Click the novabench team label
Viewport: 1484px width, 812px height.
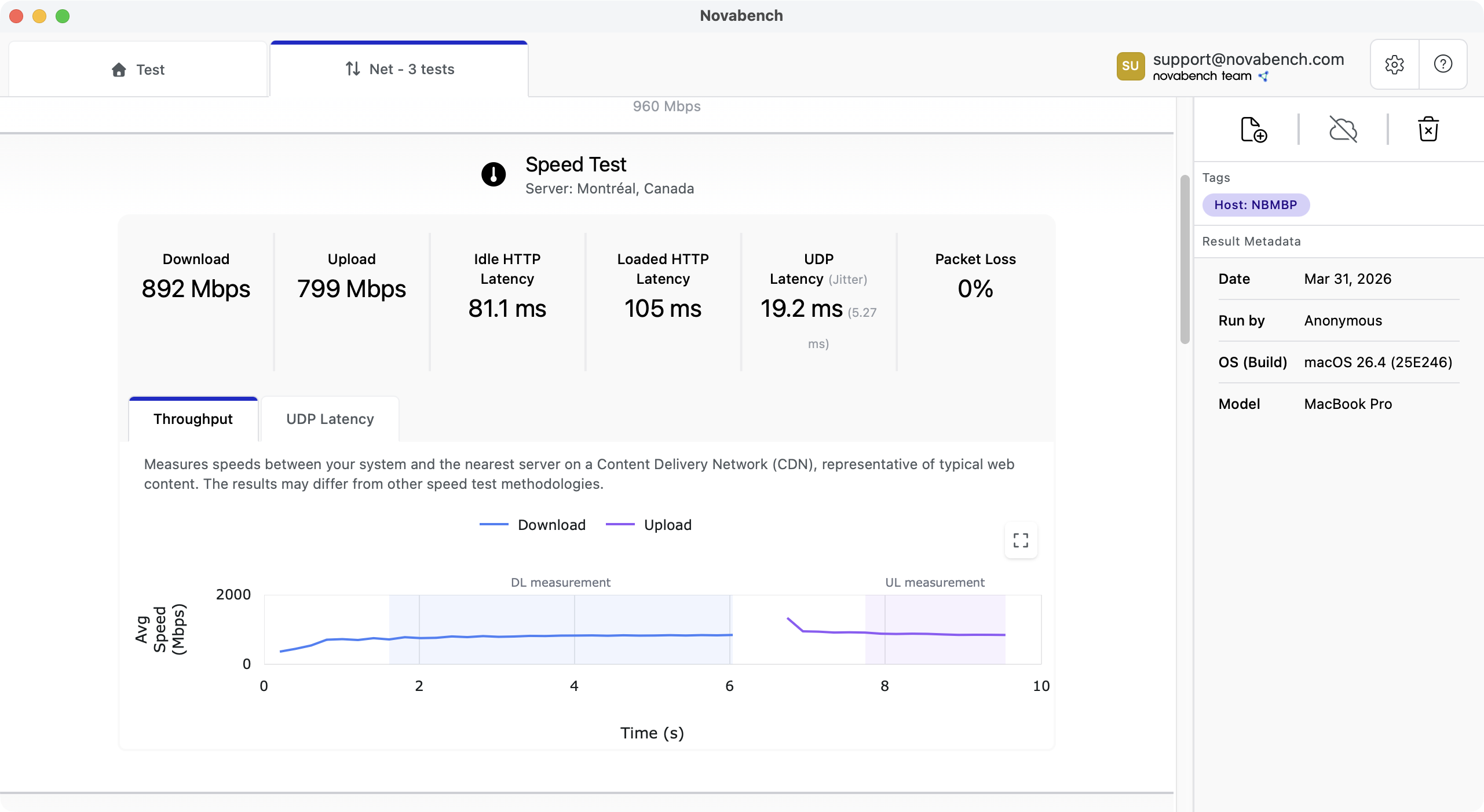tap(1201, 76)
